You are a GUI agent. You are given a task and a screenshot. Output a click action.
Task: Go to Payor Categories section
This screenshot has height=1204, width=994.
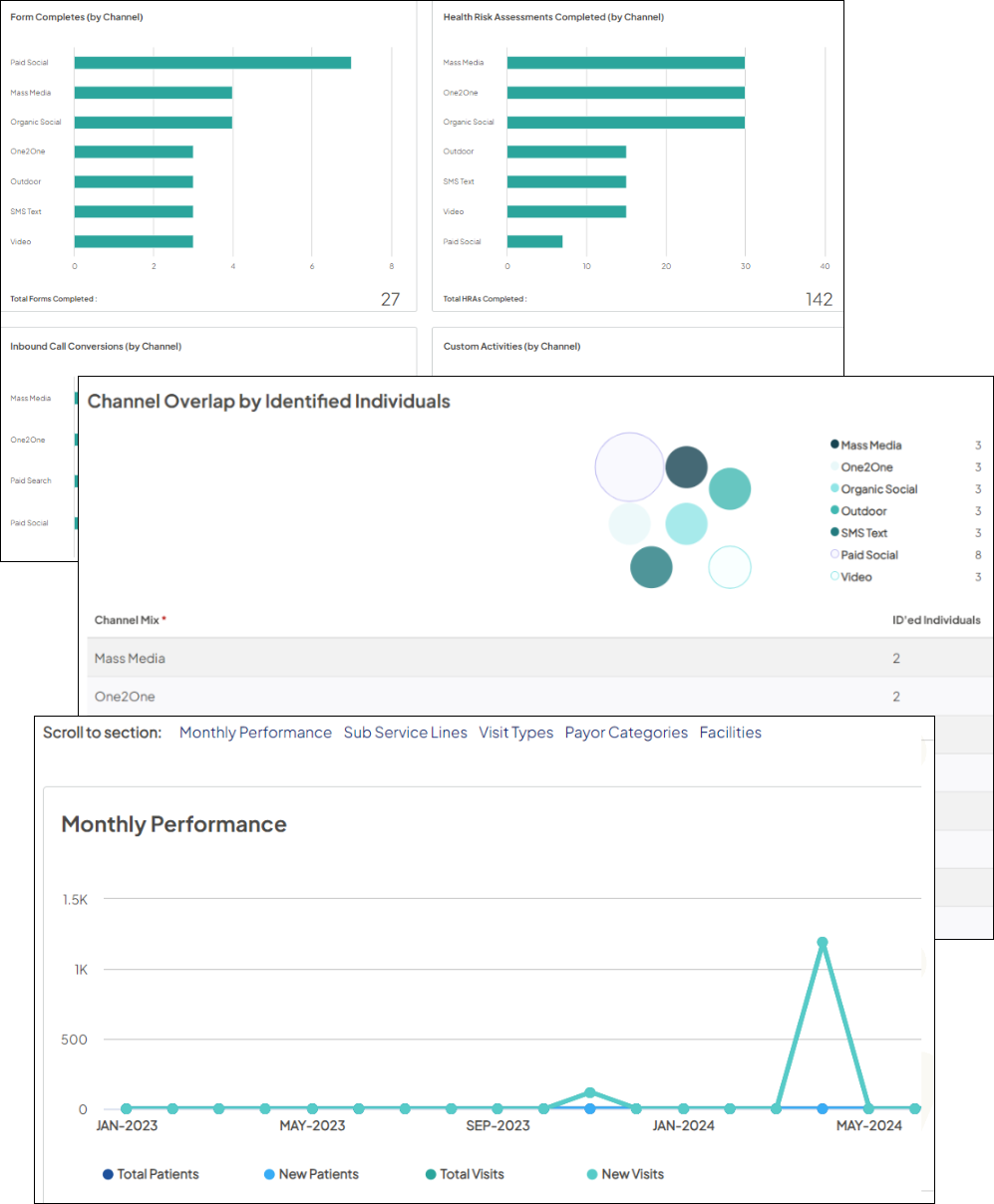[x=626, y=733]
